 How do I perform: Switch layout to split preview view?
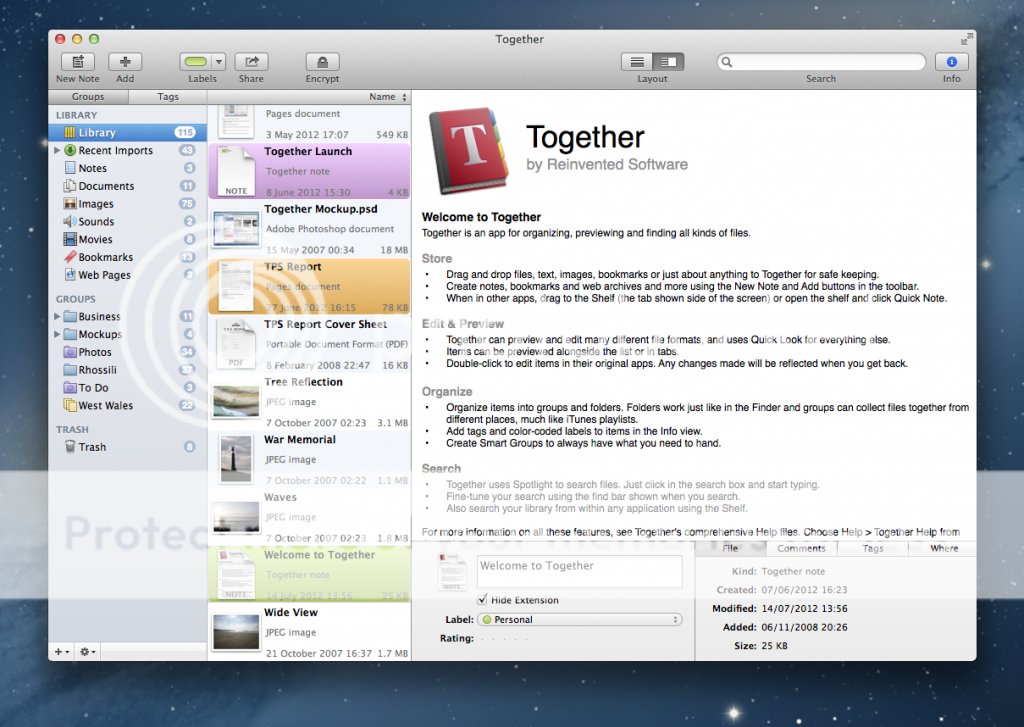click(x=669, y=62)
